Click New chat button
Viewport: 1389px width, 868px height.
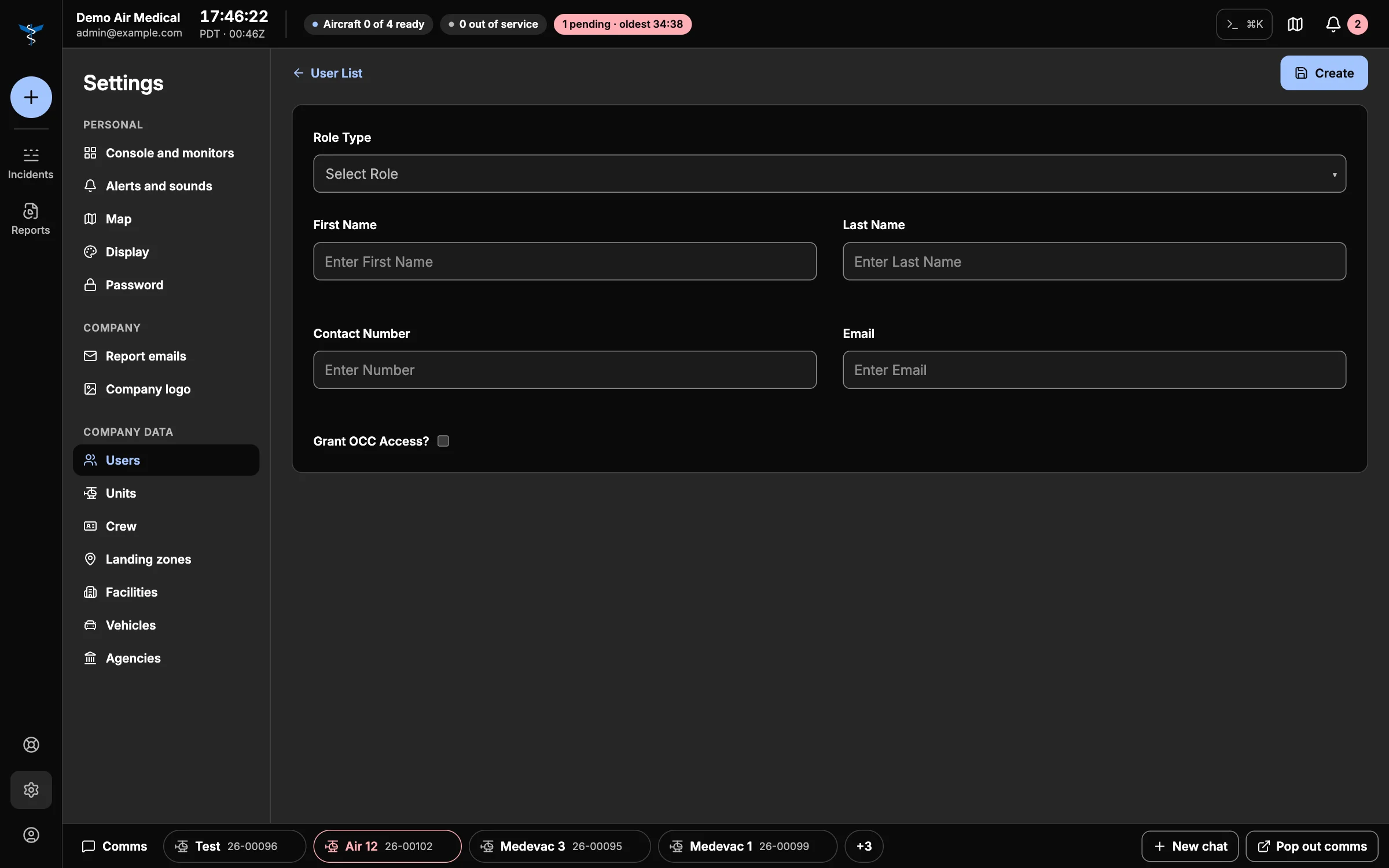click(x=1190, y=846)
